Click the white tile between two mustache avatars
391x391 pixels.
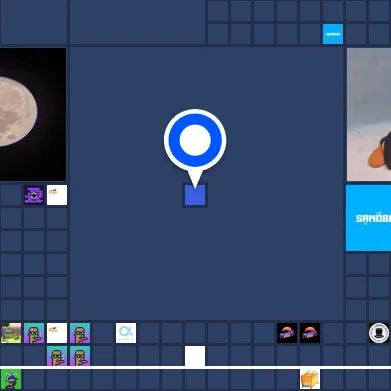[x=57, y=333]
